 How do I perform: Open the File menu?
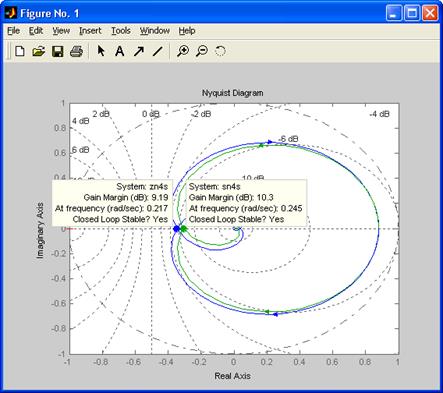click(14, 31)
